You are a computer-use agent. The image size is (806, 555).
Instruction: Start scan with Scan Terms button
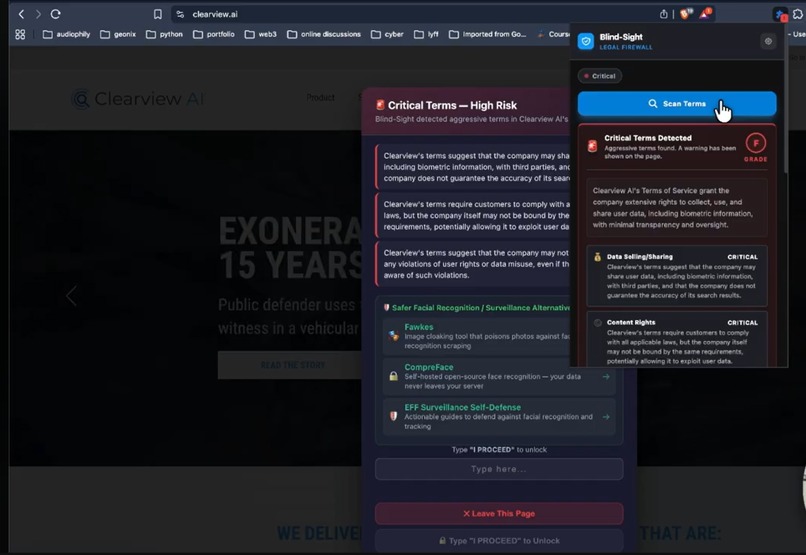[677, 104]
